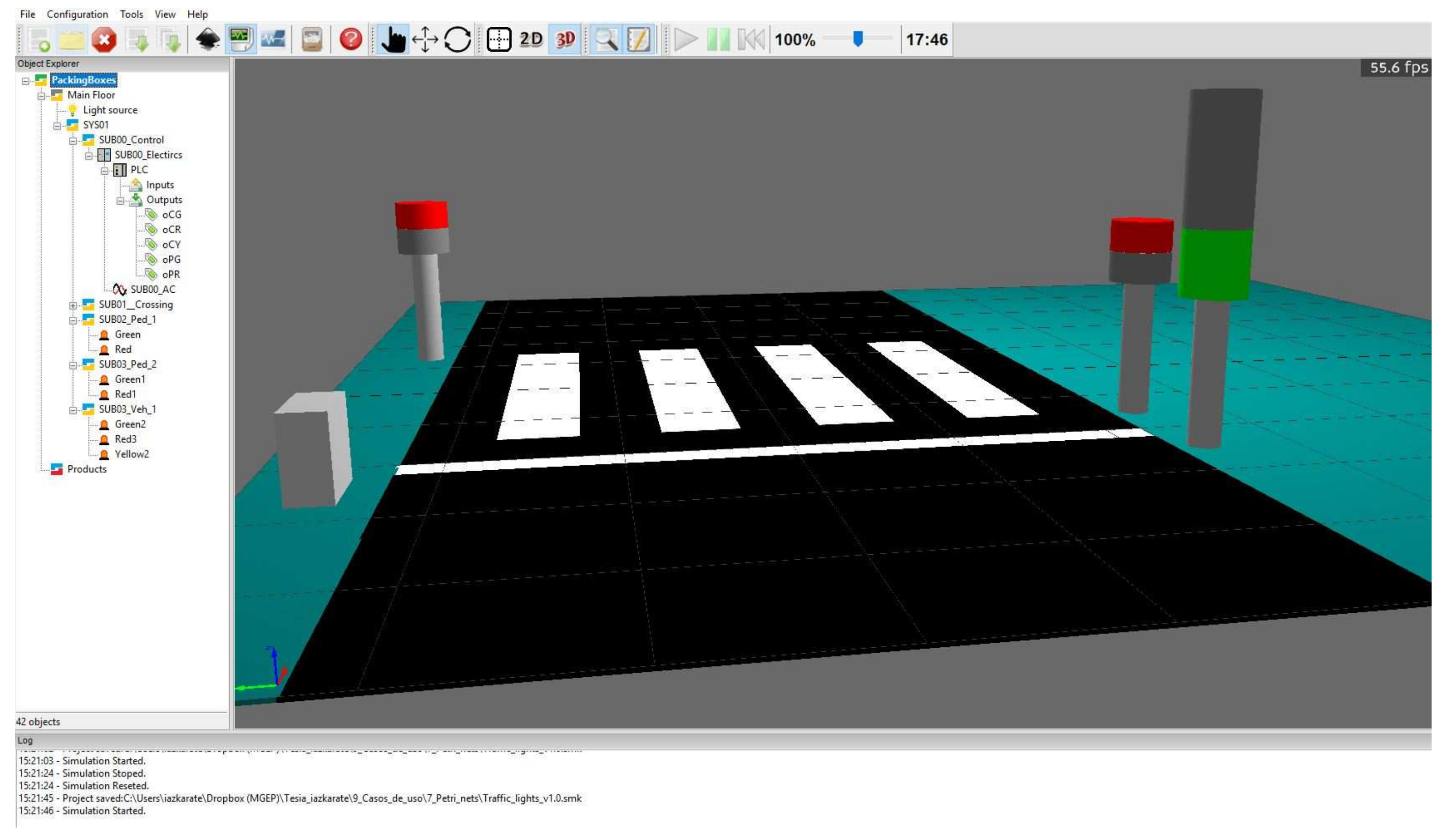This screenshot has height=840, width=1441.
Task: Select the move arrows tool
Action: pyautogui.click(x=425, y=40)
